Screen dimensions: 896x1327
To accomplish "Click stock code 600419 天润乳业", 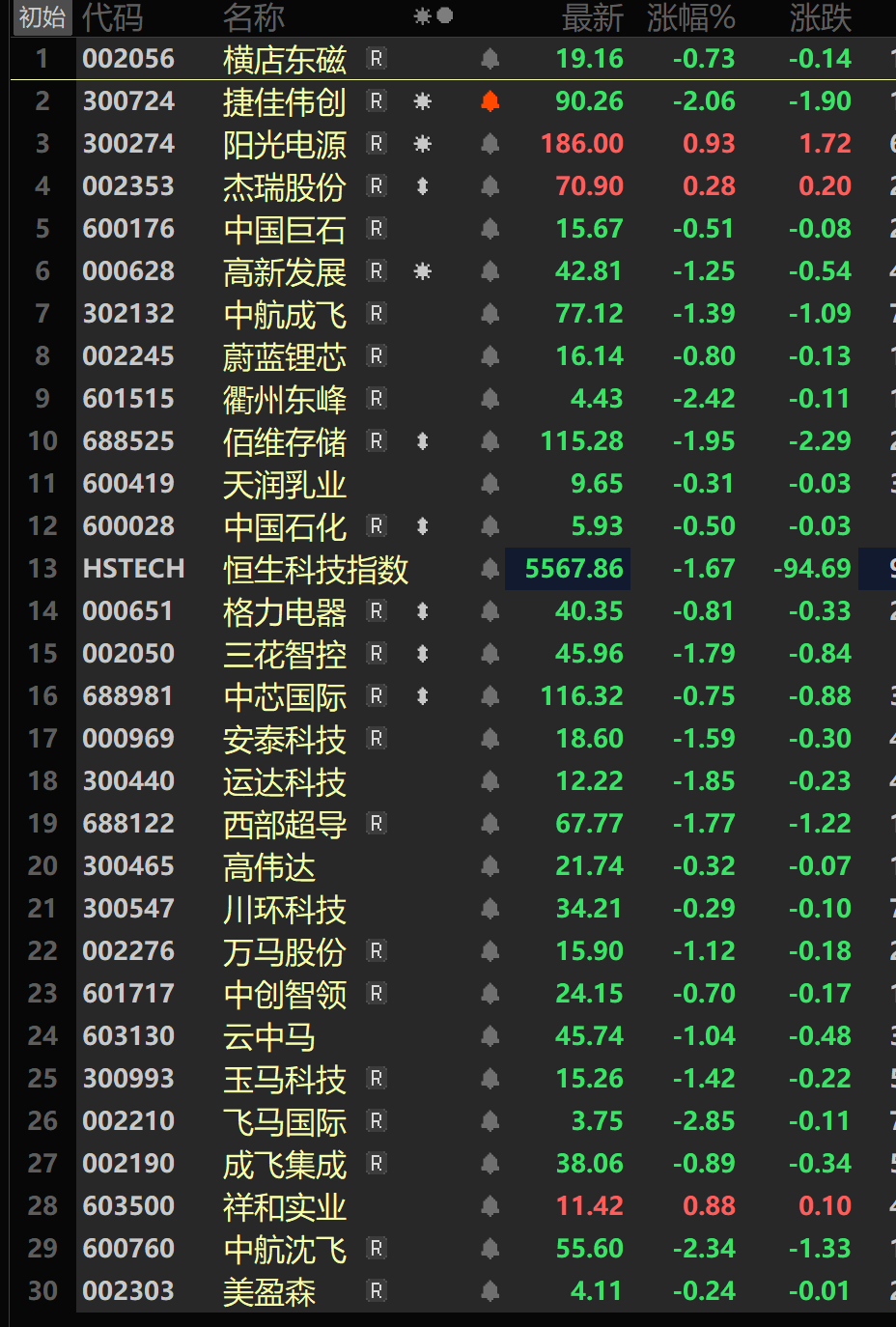I will tap(128, 484).
